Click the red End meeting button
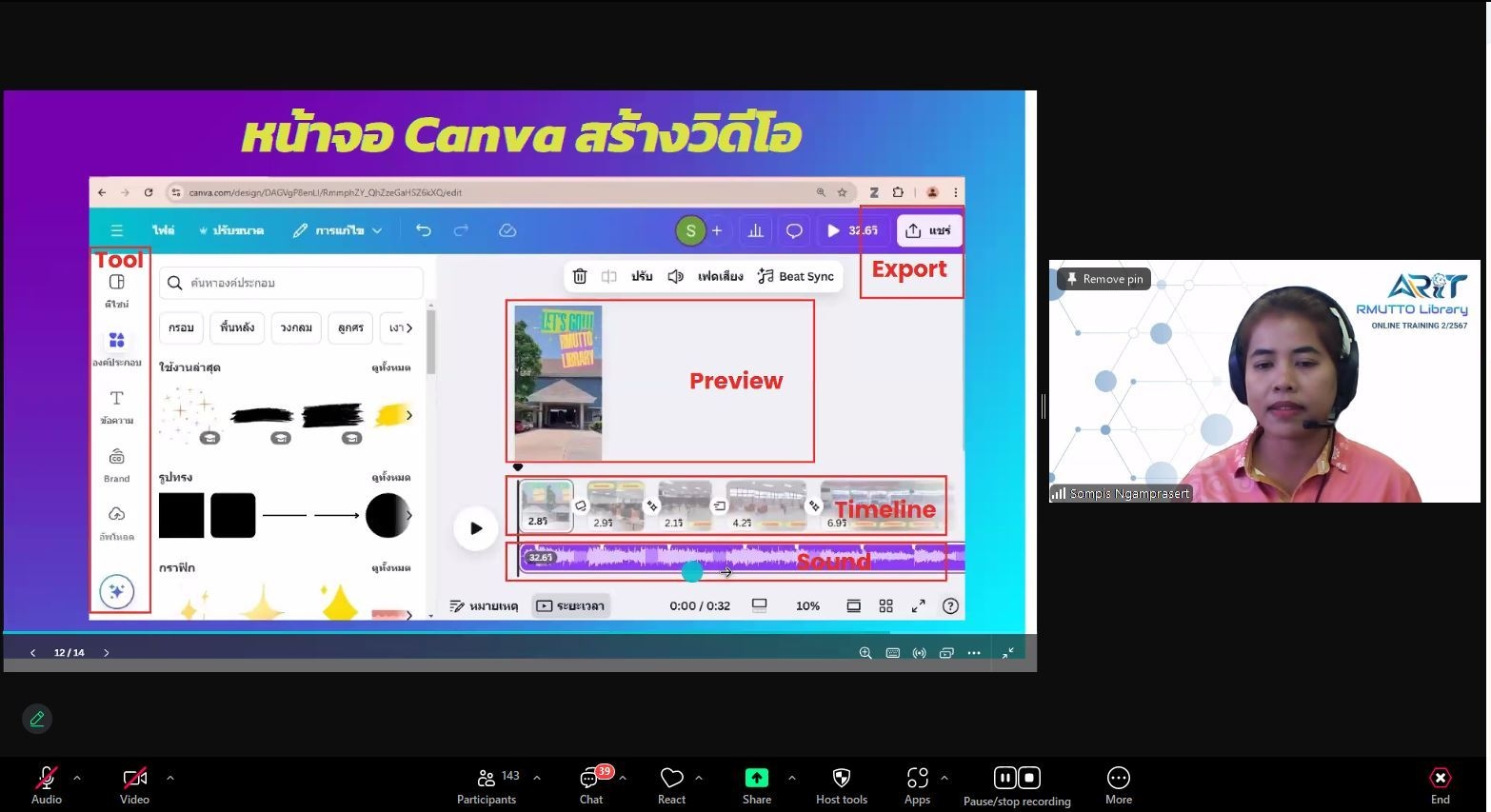Image resolution: width=1491 pixels, height=812 pixels. (1440, 786)
